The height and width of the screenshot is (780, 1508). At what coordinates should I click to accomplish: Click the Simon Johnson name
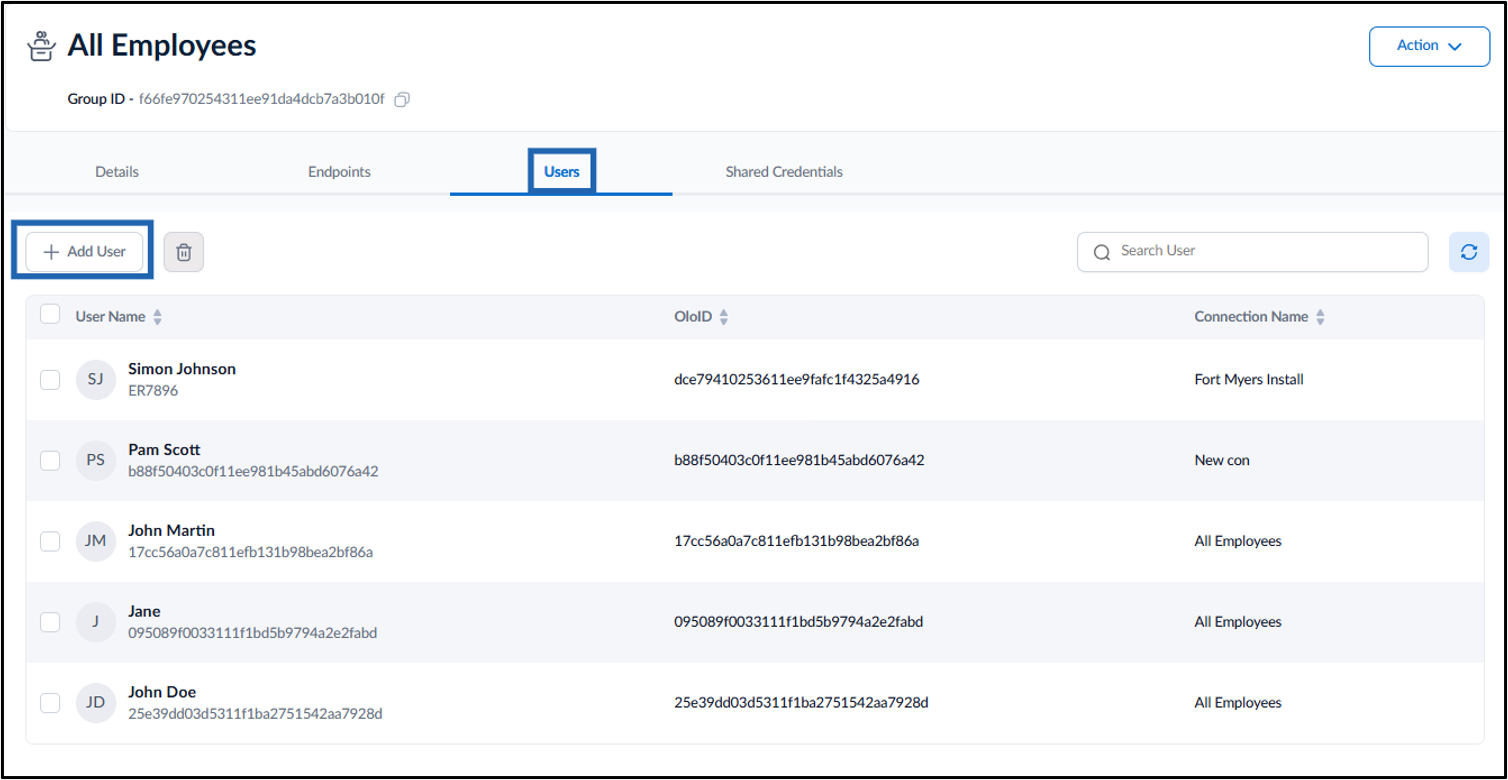pyautogui.click(x=182, y=369)
